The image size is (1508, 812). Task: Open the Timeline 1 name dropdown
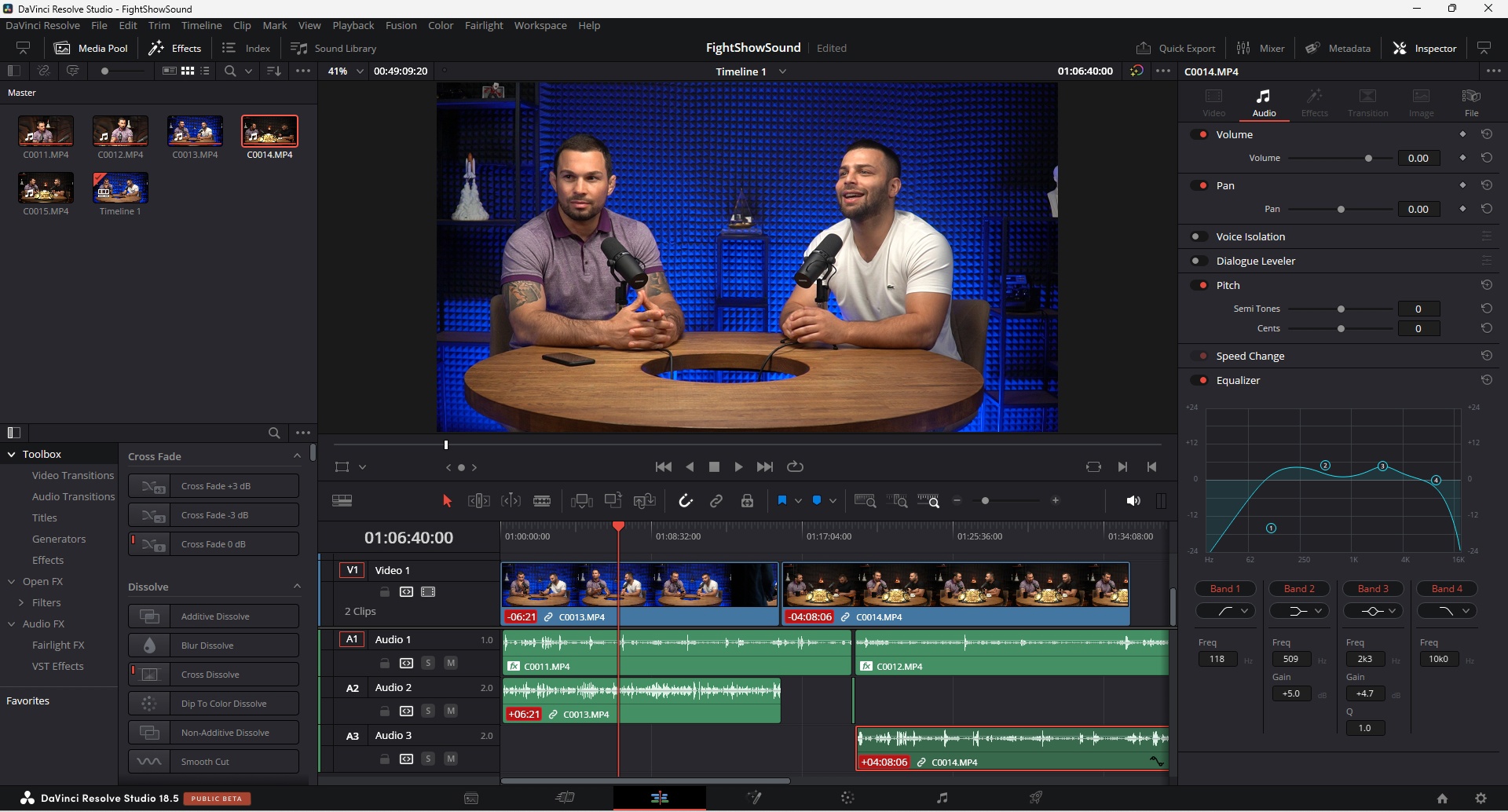(783, 71)
